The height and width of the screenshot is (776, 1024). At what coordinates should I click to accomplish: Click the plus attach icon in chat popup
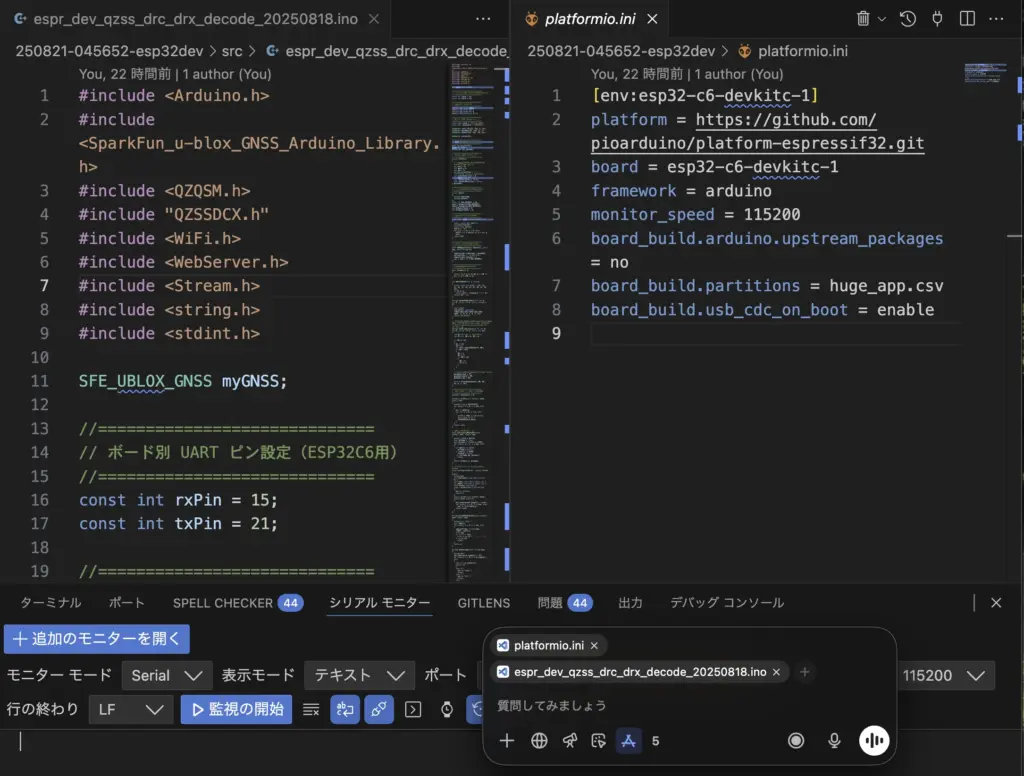[507, 740]
